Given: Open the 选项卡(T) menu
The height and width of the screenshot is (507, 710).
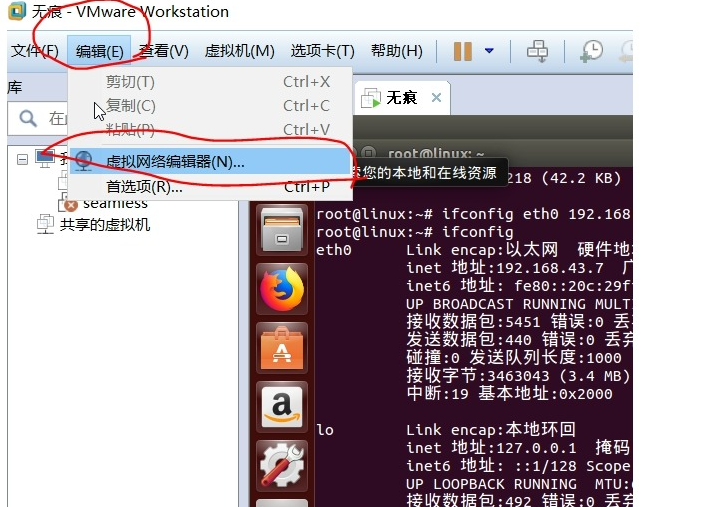Looking at the screenshot, I should [322, 51].
